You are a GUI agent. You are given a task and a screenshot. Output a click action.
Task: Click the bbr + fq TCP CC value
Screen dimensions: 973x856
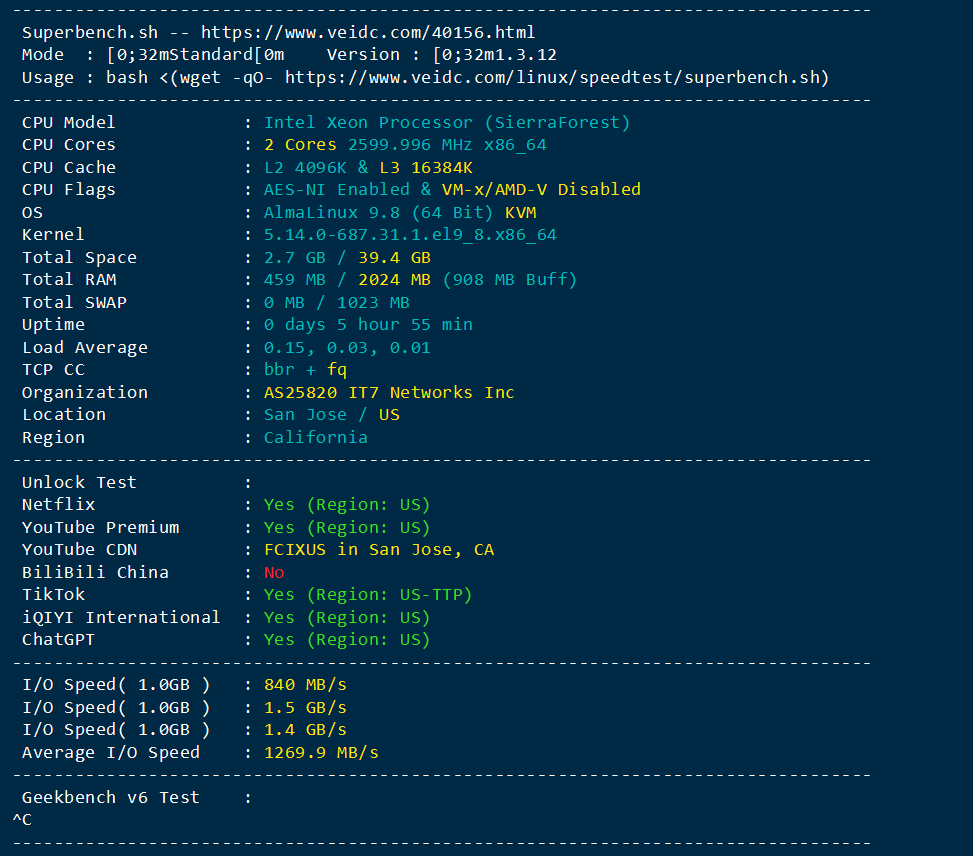click(x=305, y=370)
